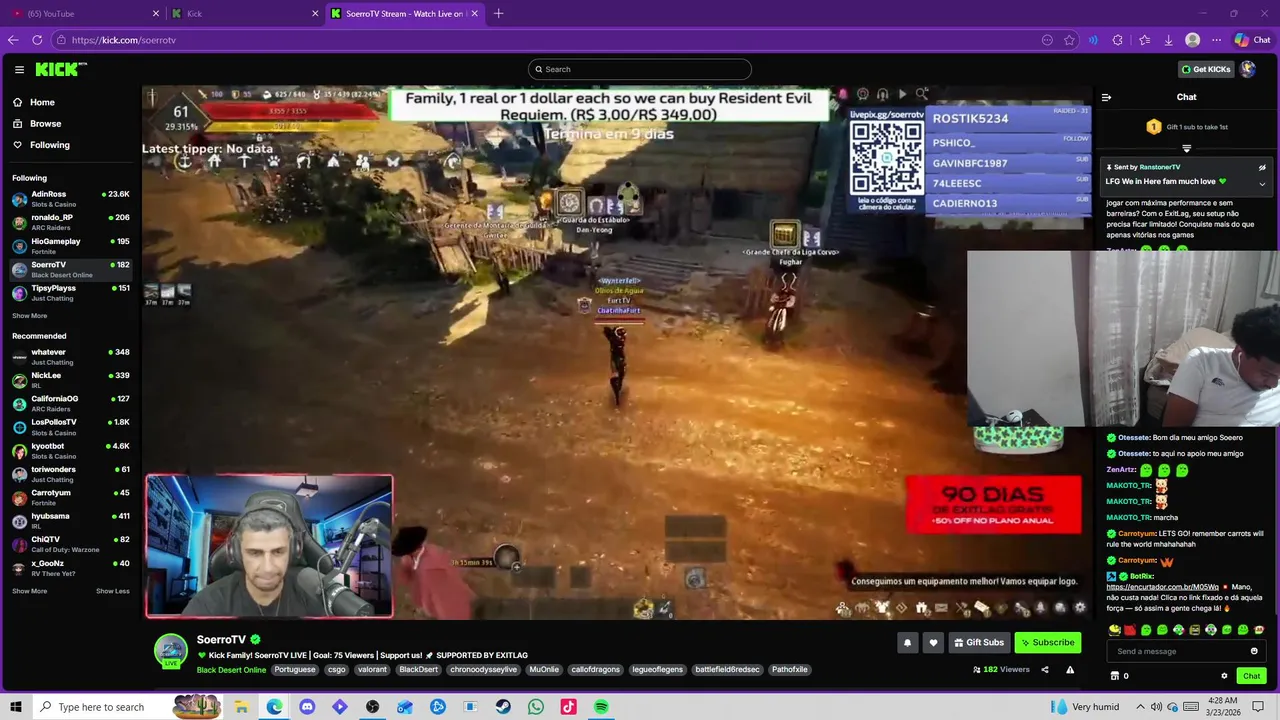The height and width of the screenshot is (720, 1280).
Task: Open HioGameplay followed channel
Action: pos(70,245)
